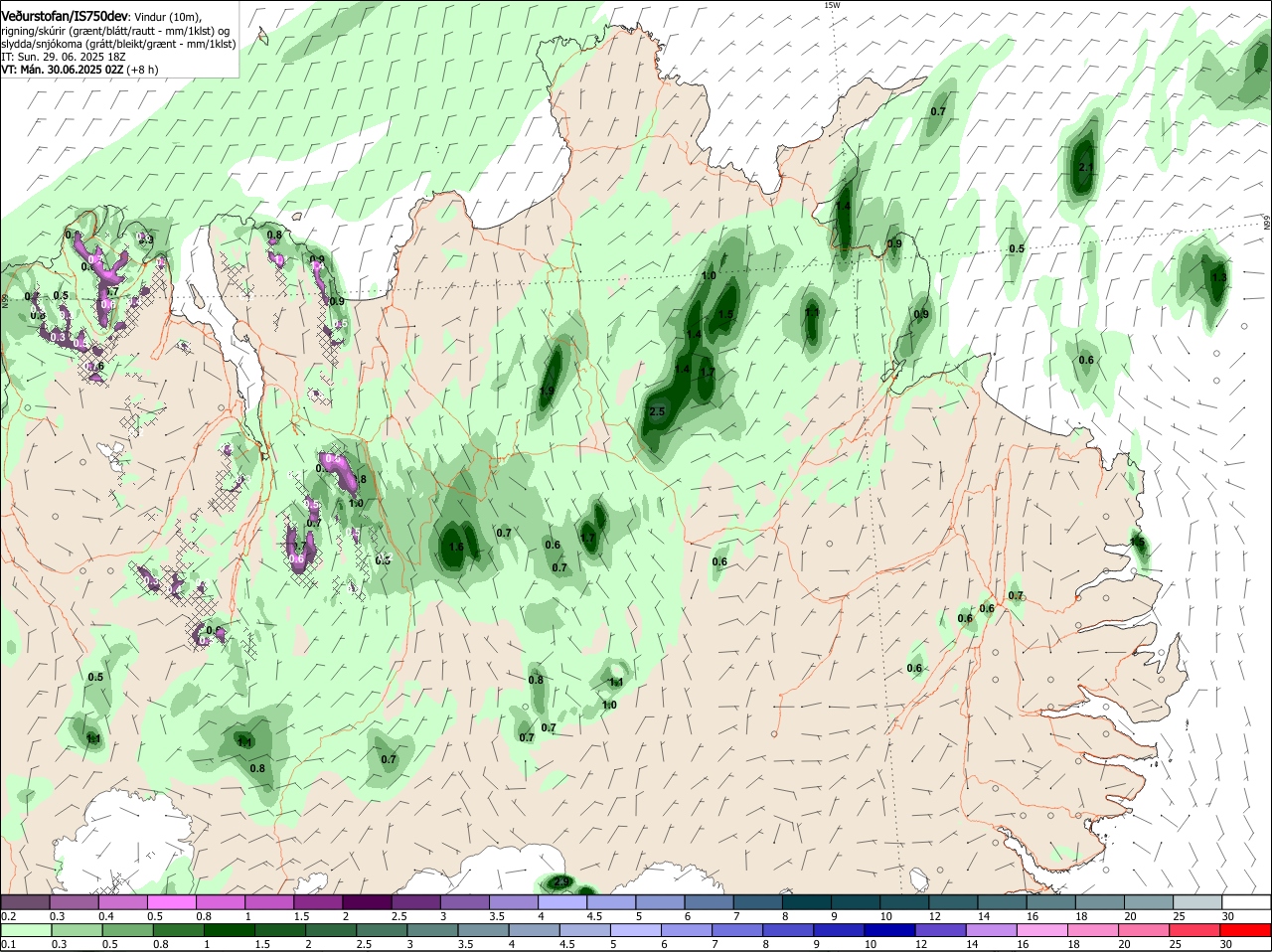Click the 1.6 precipitation value on the map
This screenshot has width=1272, height=952.
456,547
